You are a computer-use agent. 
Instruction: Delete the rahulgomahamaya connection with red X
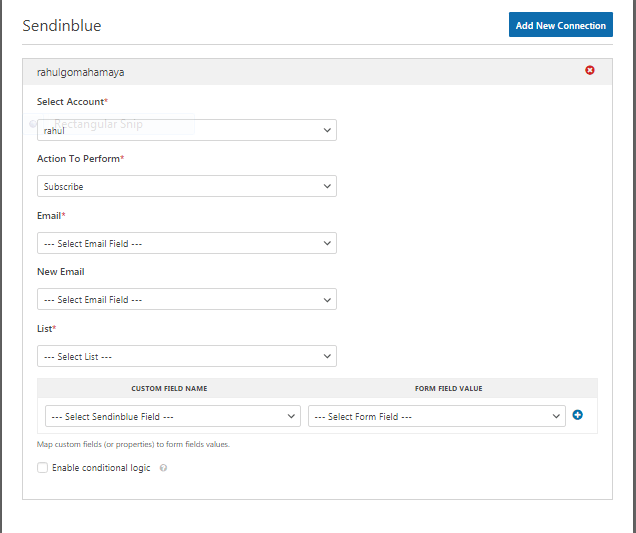pyautogui.click(x=590, y=71)
